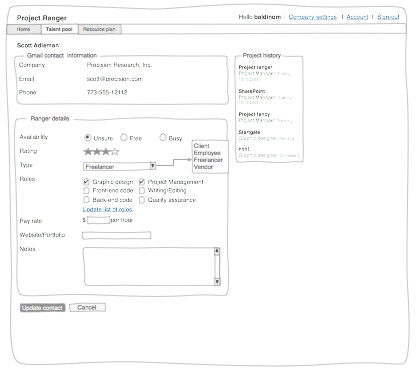
Task: Click the scott@precision.com email value
Action: click(115, 79)
